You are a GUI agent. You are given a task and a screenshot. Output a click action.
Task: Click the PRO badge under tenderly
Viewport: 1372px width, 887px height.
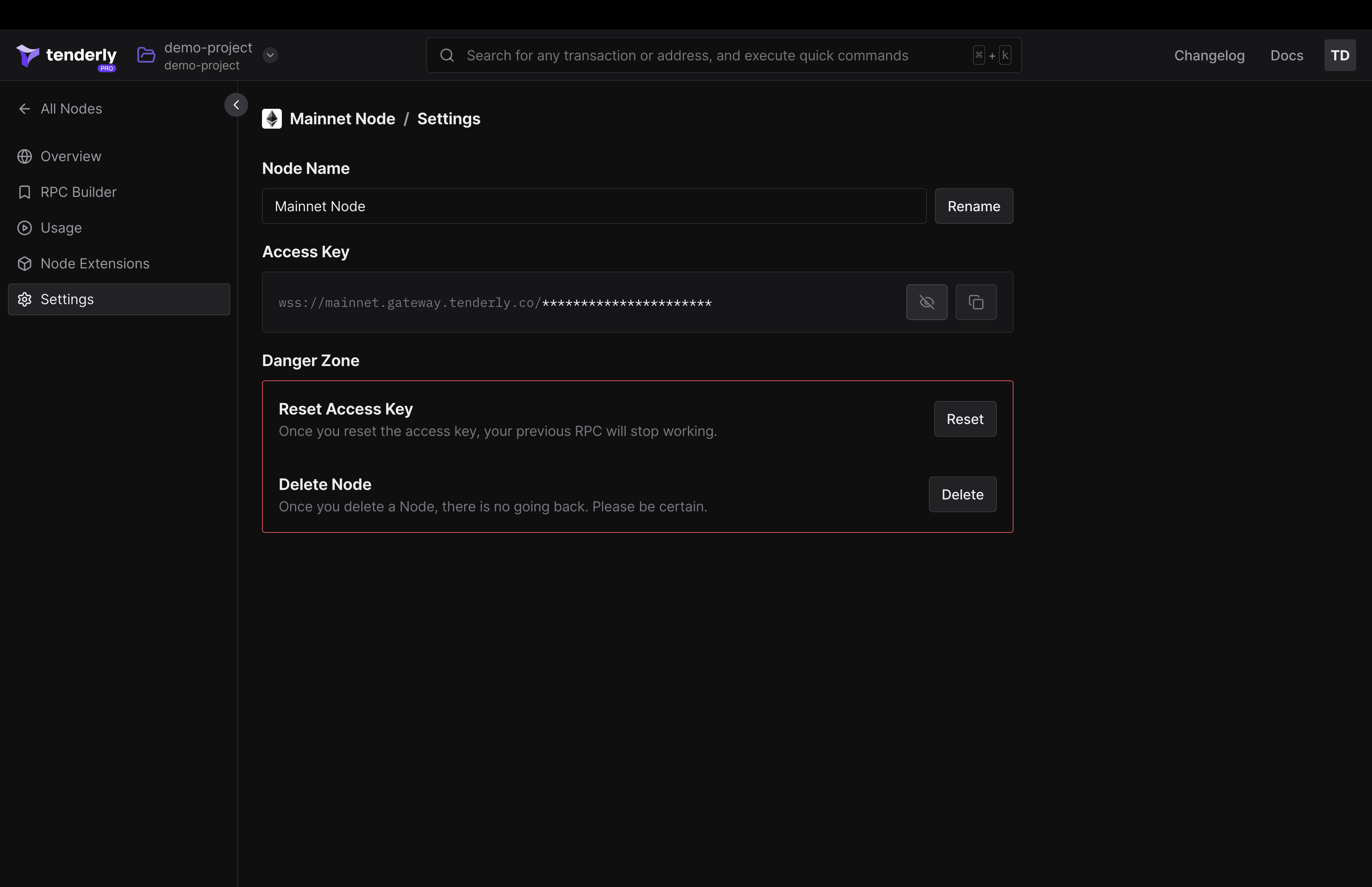[x=106, y=69]
